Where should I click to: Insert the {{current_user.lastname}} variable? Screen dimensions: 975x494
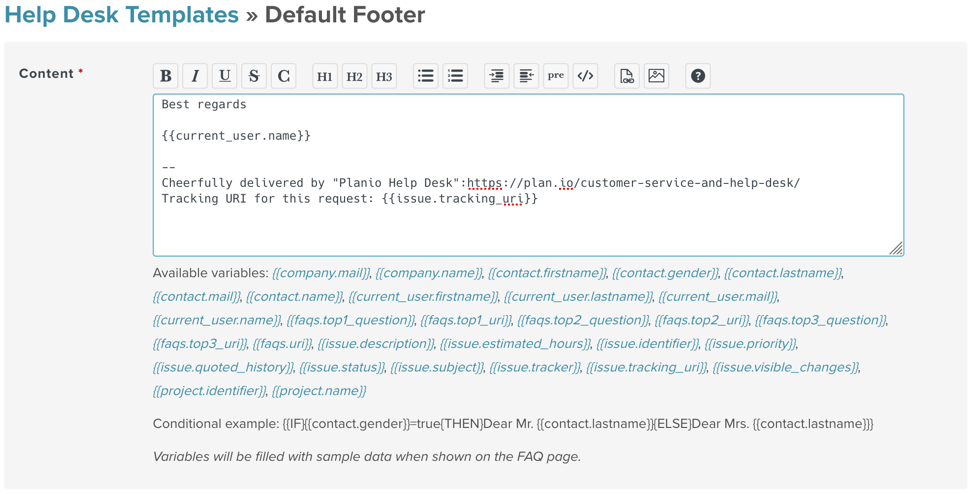click(578, 297)
